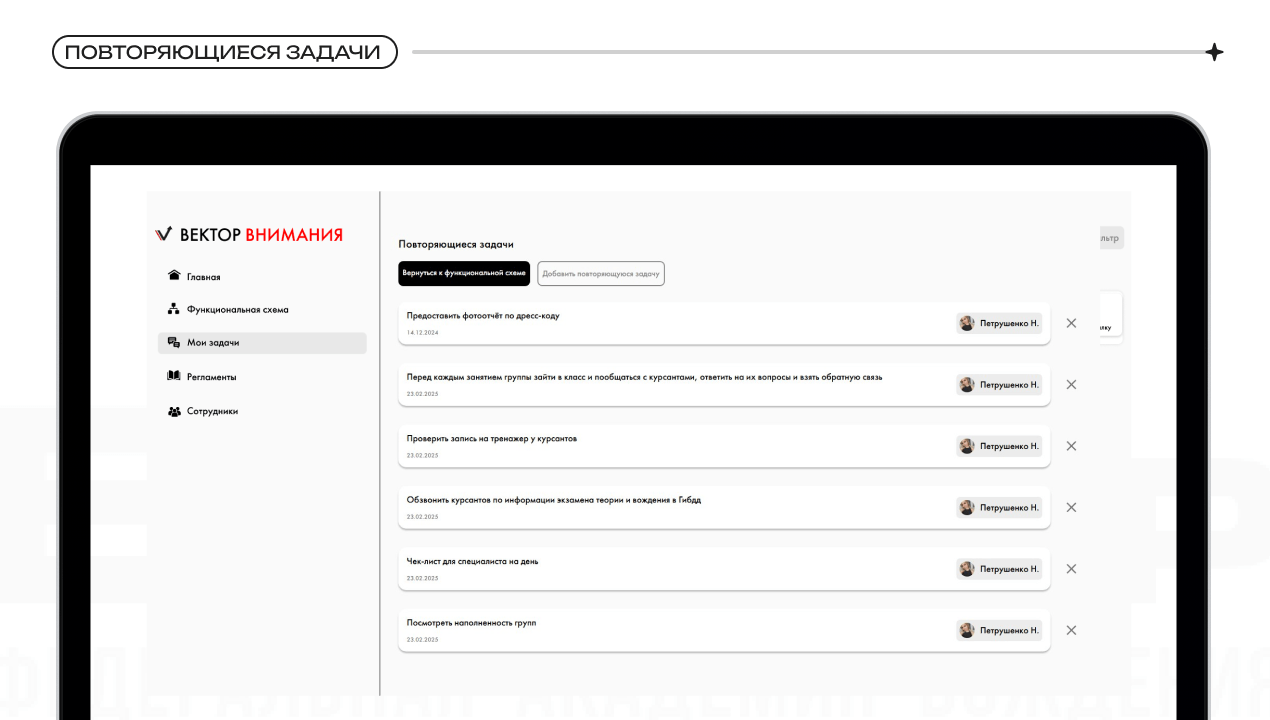Image resolution: width=1270 pixels, height=720 pixels.
Task: Click avatar photo in the дресс-коду task row
Action: click(x=967, y=323)
